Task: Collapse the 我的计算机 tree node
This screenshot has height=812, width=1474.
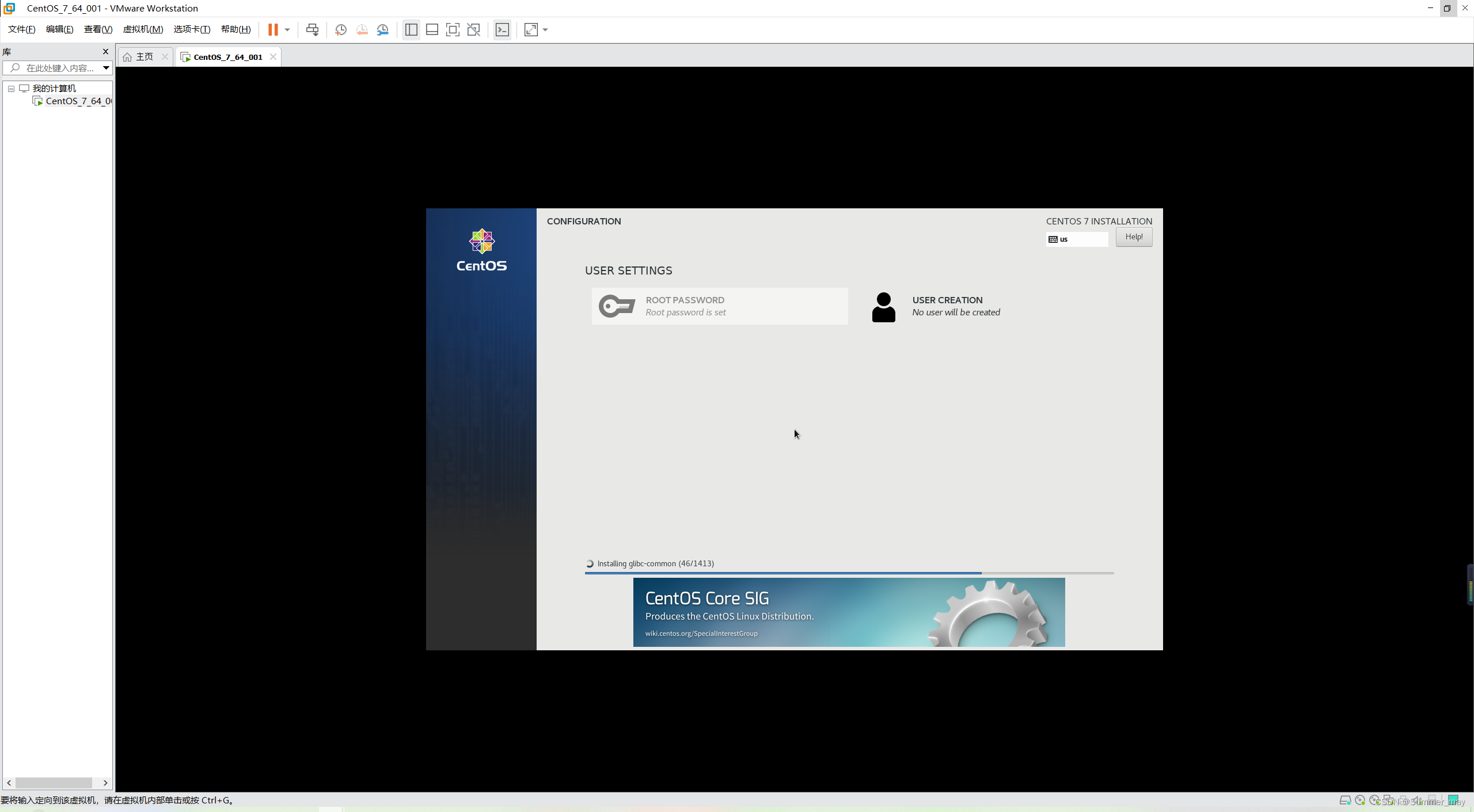Action: 11,89
